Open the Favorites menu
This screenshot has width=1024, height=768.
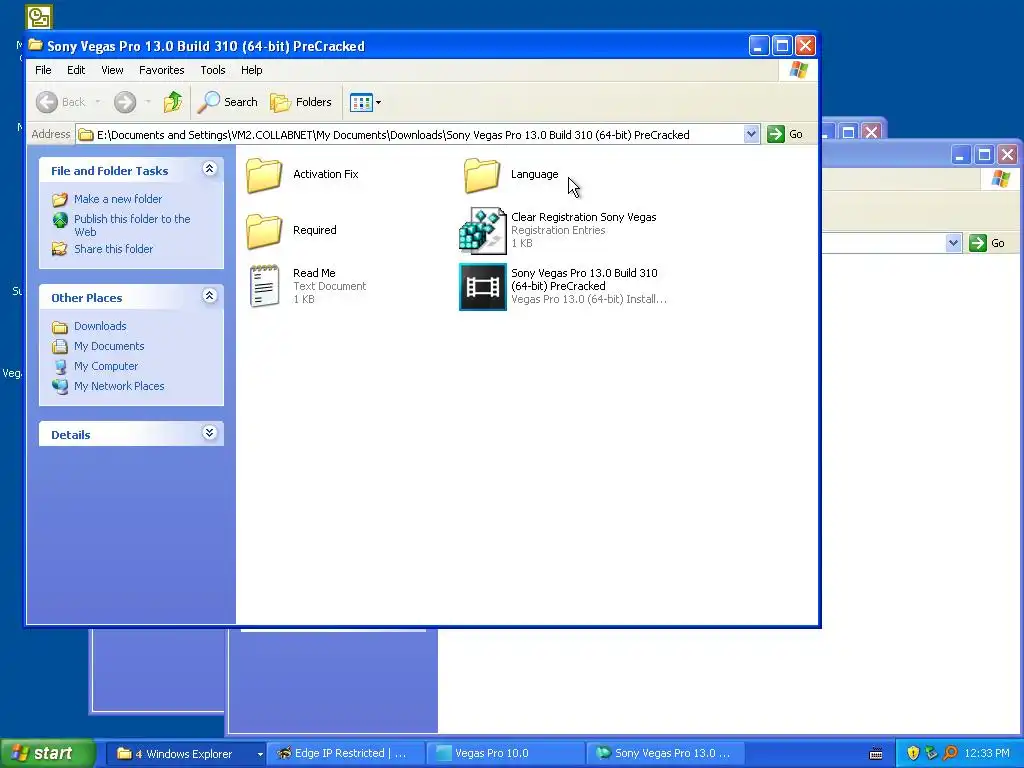(x=161, y=70)
